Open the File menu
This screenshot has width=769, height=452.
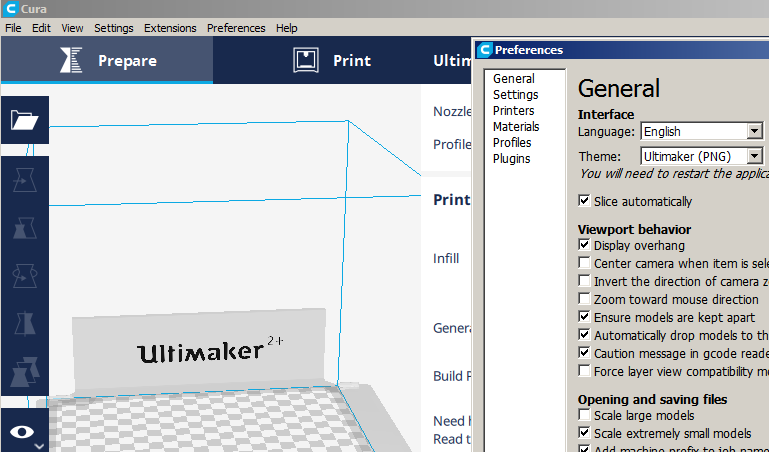(13, 28)
